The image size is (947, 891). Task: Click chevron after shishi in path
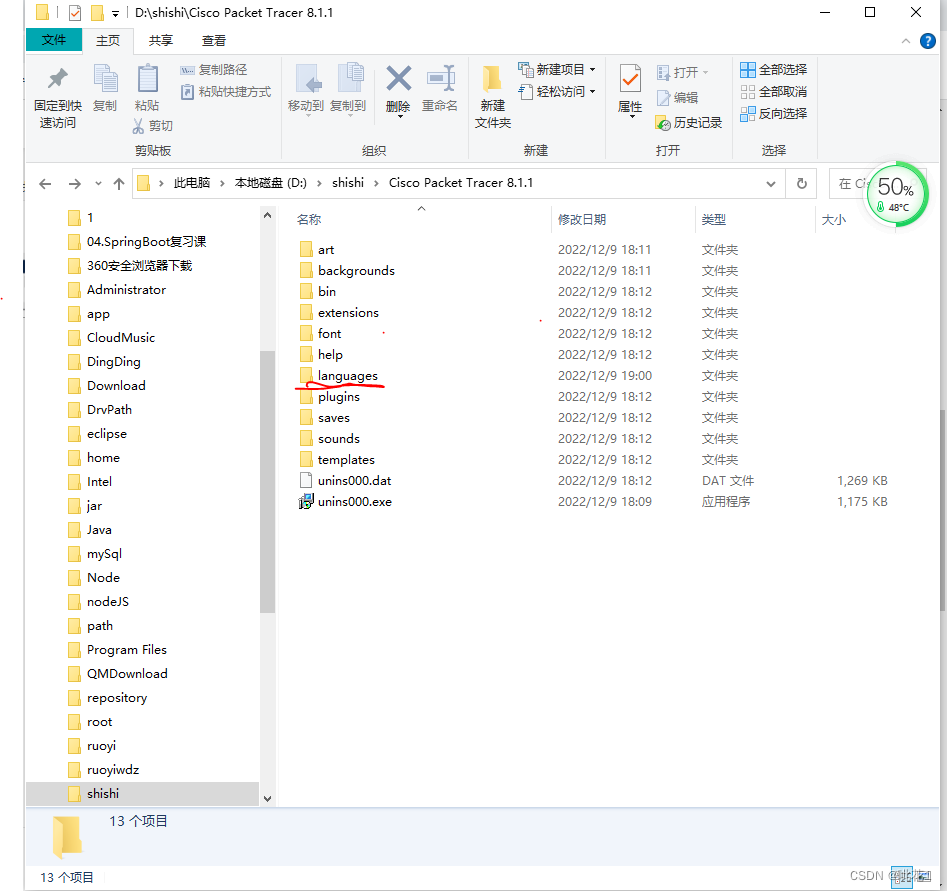pos(376,183)
